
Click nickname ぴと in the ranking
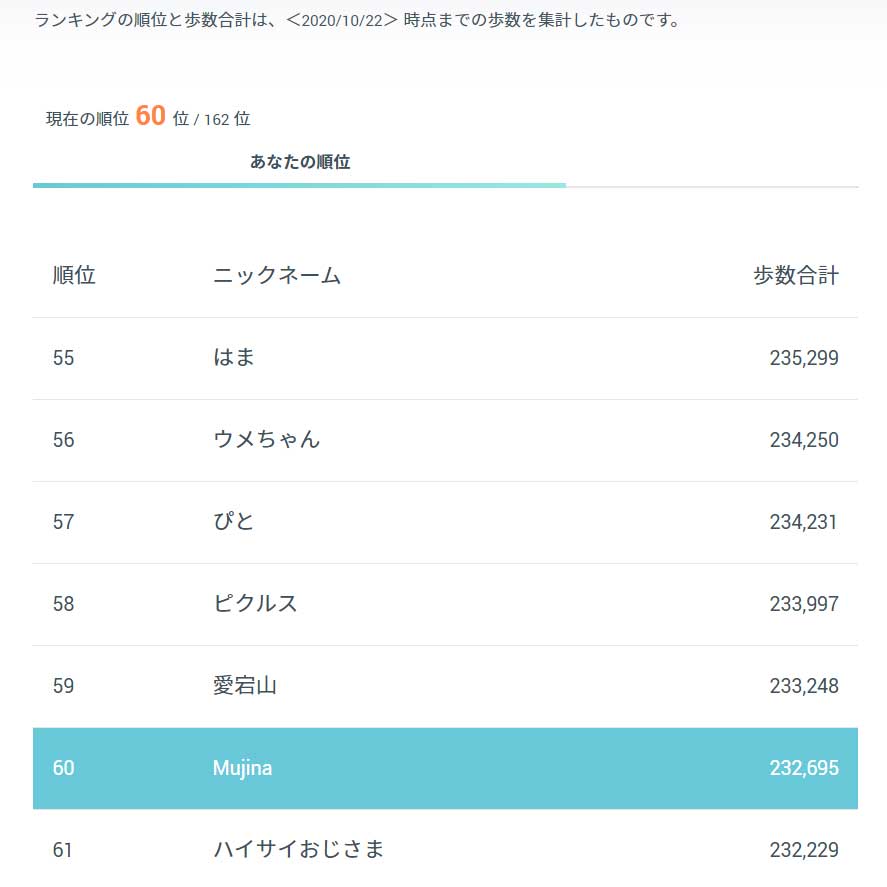click(x=233, y=522)
